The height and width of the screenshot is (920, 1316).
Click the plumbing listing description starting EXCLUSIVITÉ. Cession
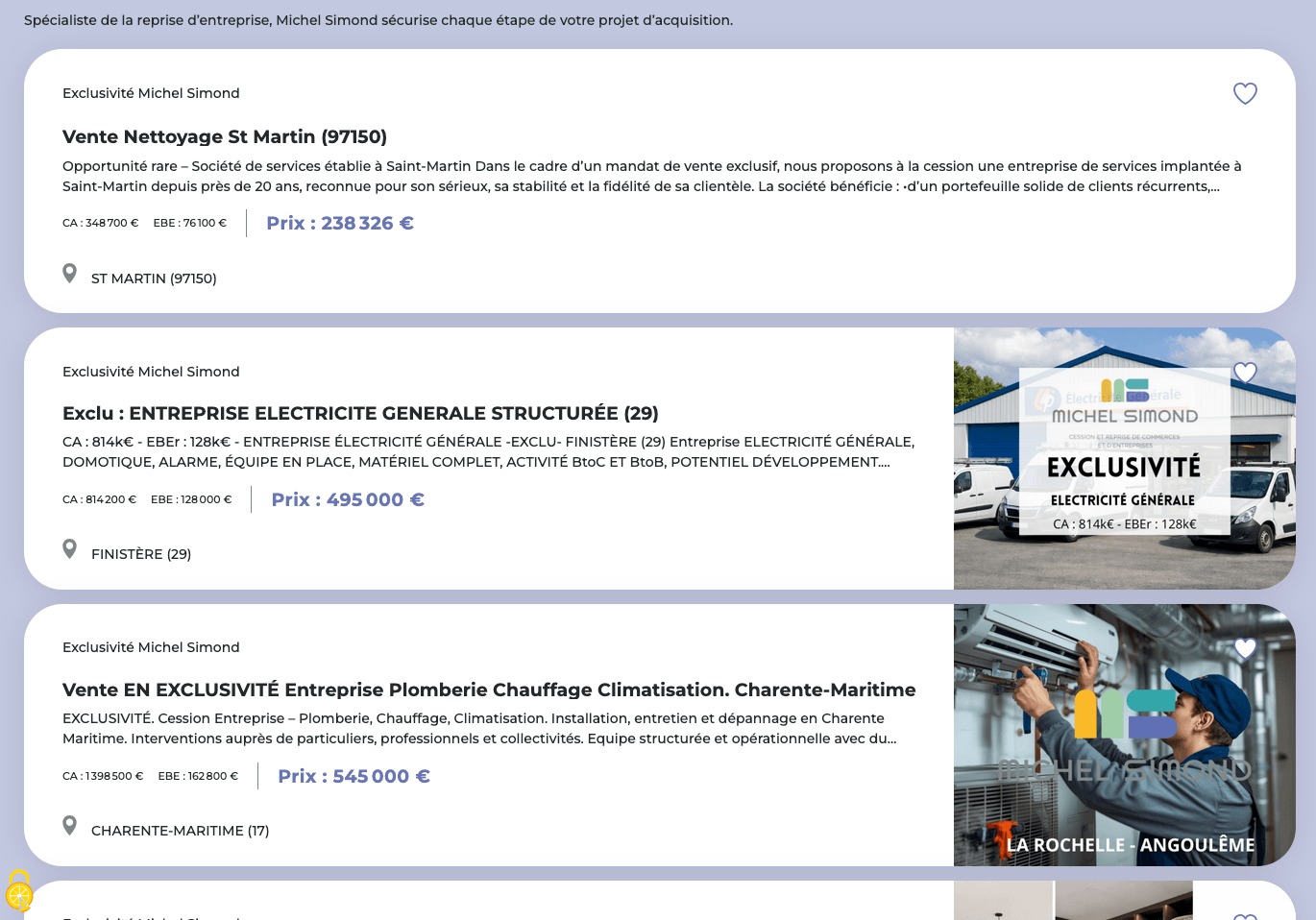[x=479, y=728]
